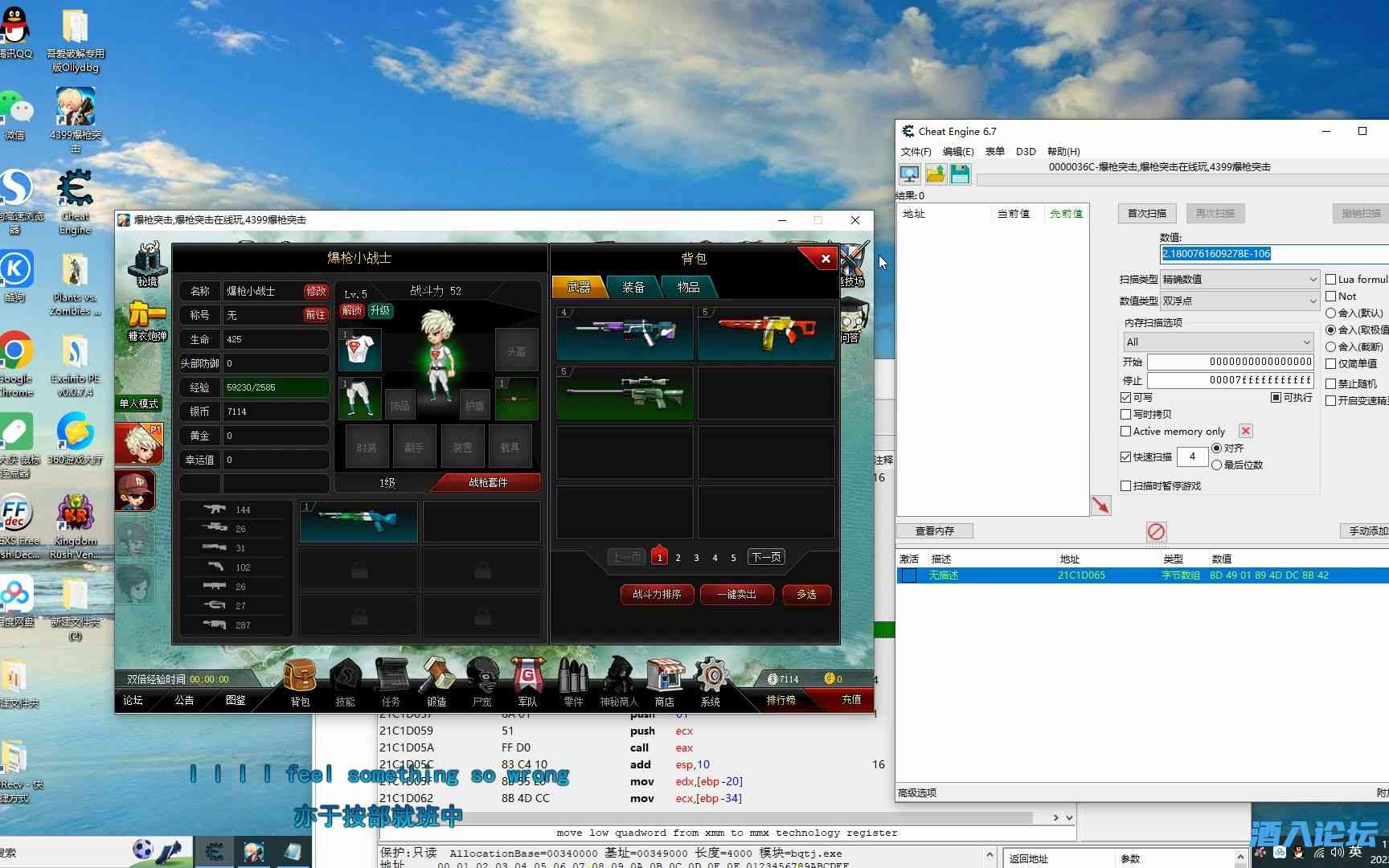Click the 首次扫描 first scan button

(1146, 213)
